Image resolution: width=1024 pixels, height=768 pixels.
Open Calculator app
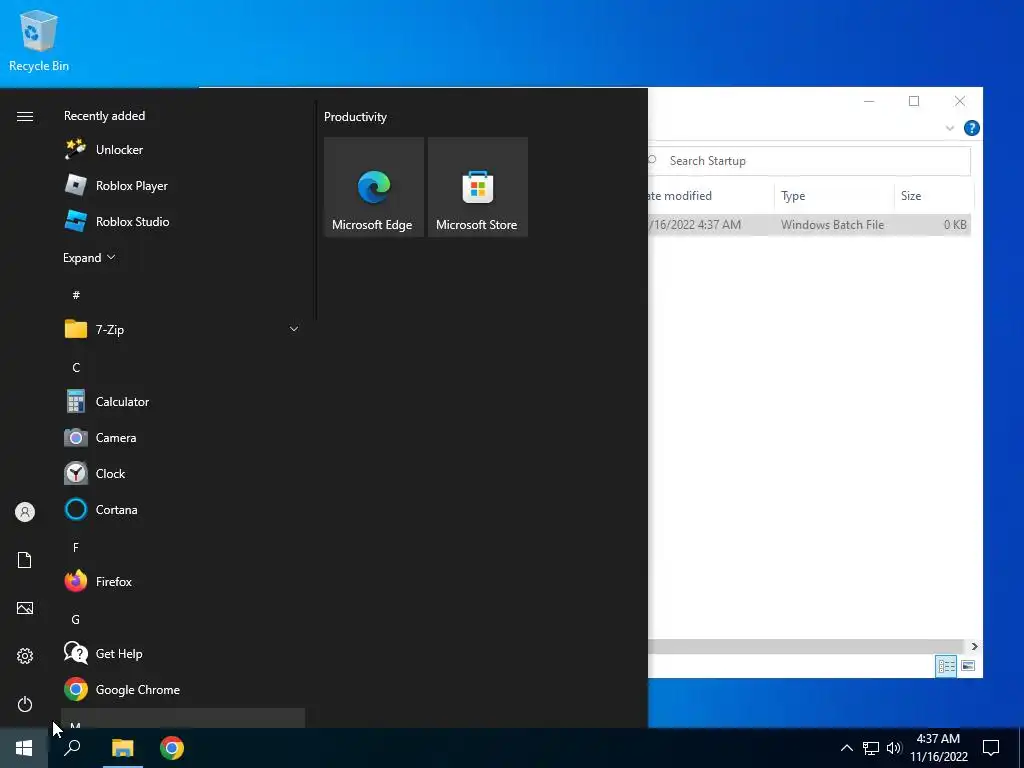tap(183, 402)
